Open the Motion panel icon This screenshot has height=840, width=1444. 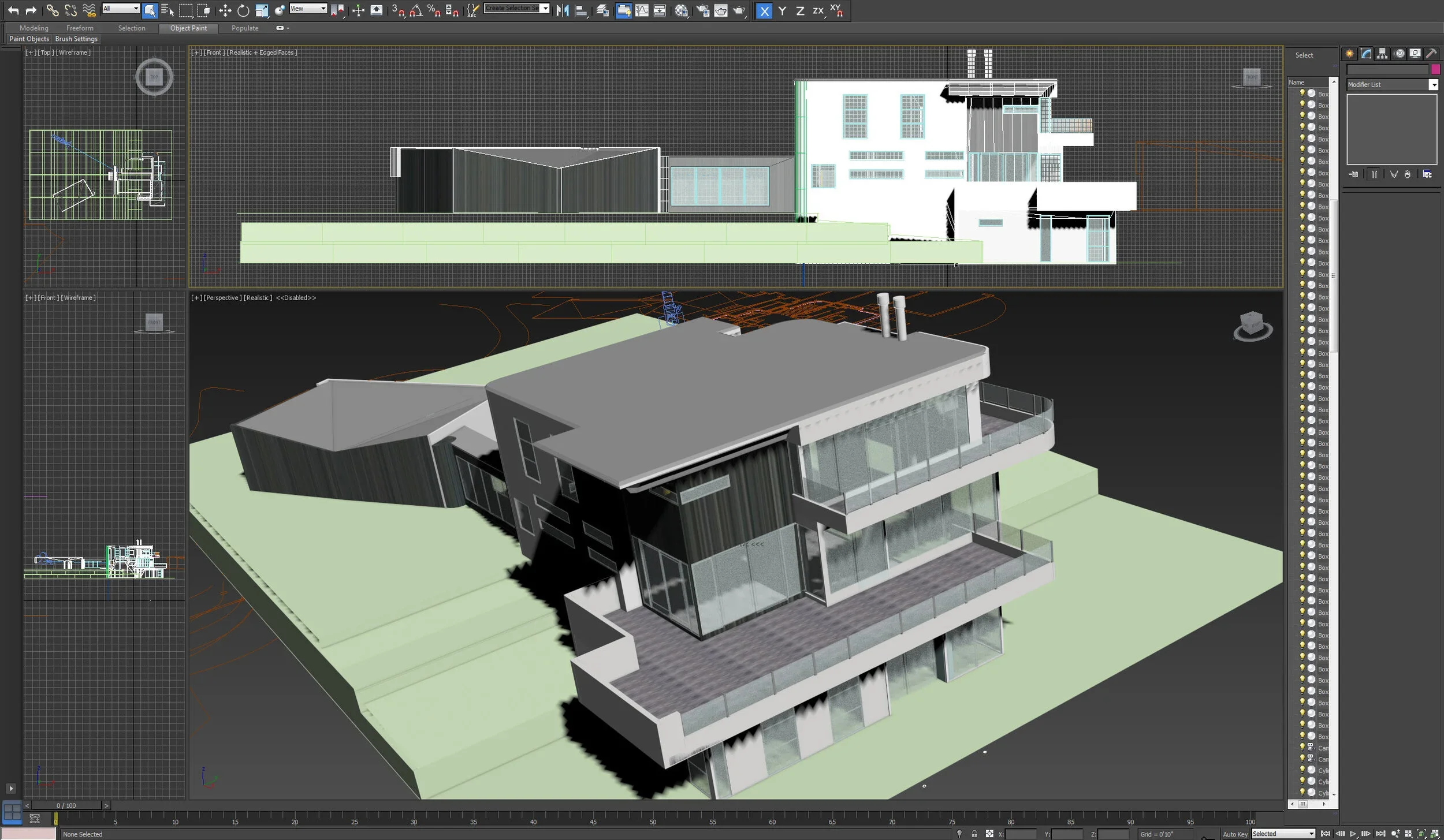[x=1400, y=54]
